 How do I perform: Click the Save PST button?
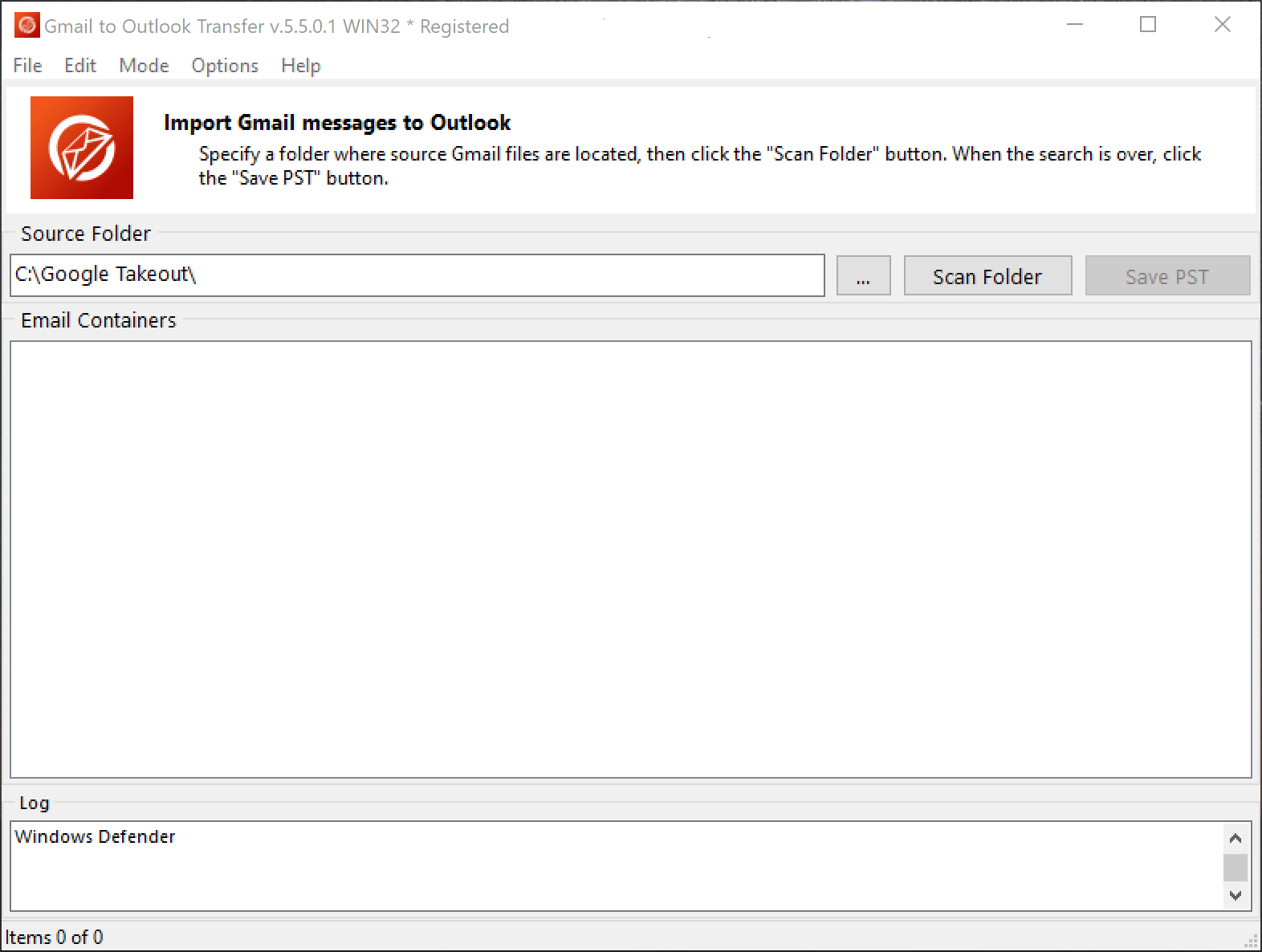(1167, 276)
